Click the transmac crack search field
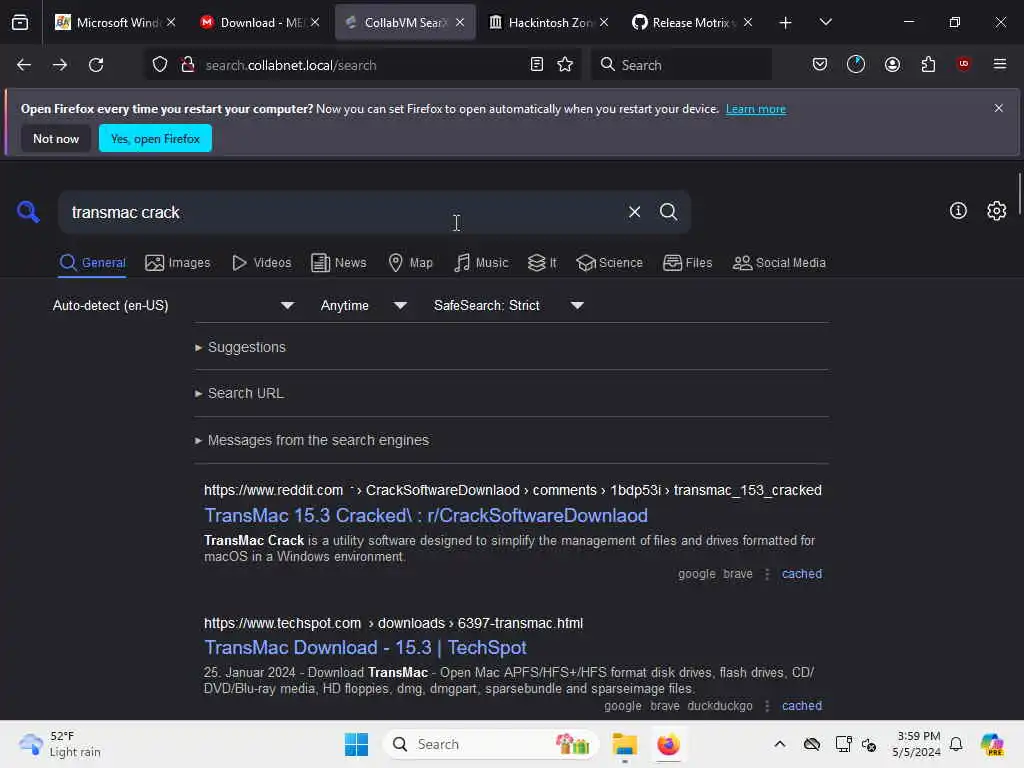Viewport: 1024px width, 768px height. tap(340, 212)
